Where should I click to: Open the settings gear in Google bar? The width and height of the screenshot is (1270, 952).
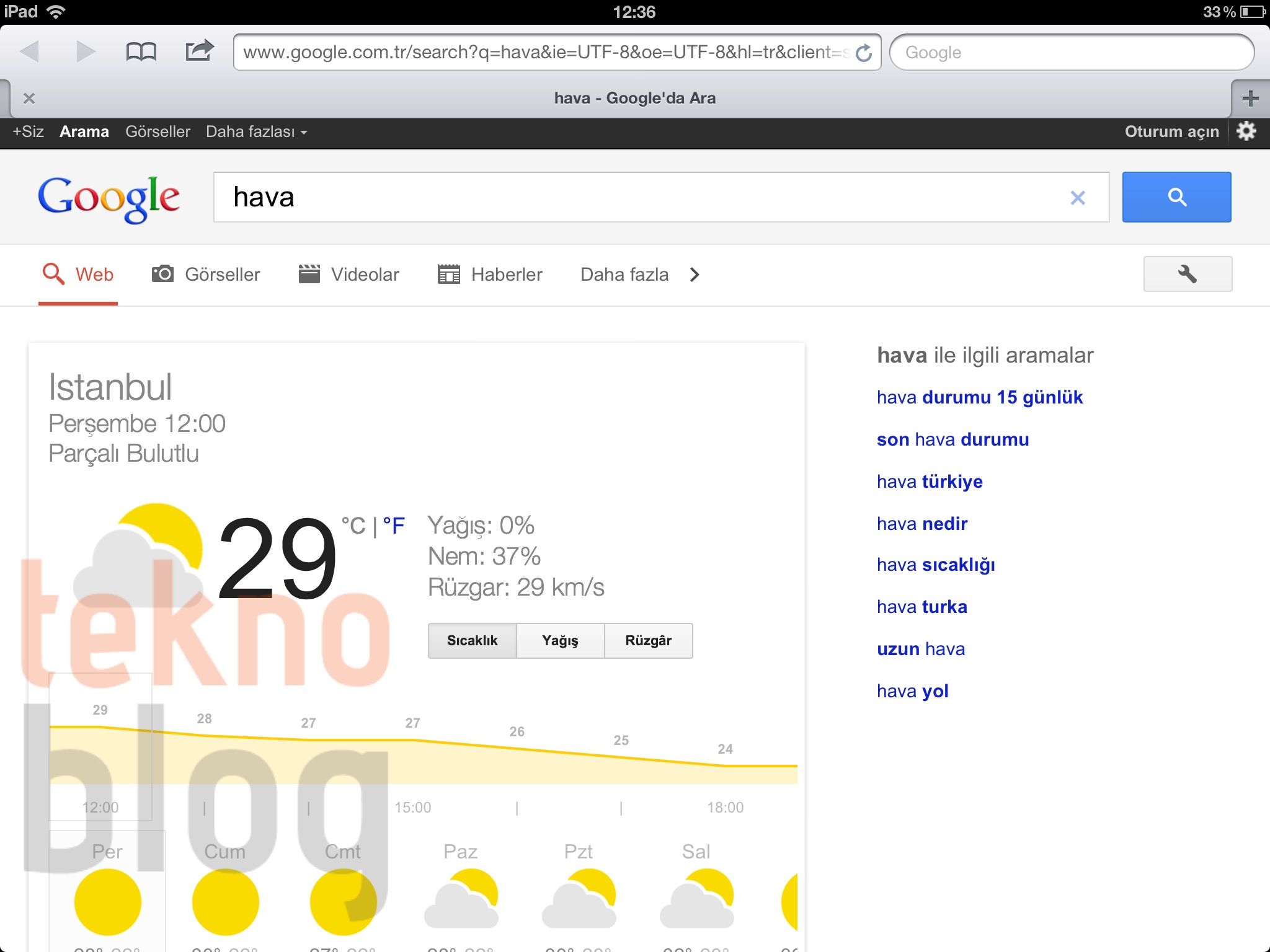tap(1246, 131)
